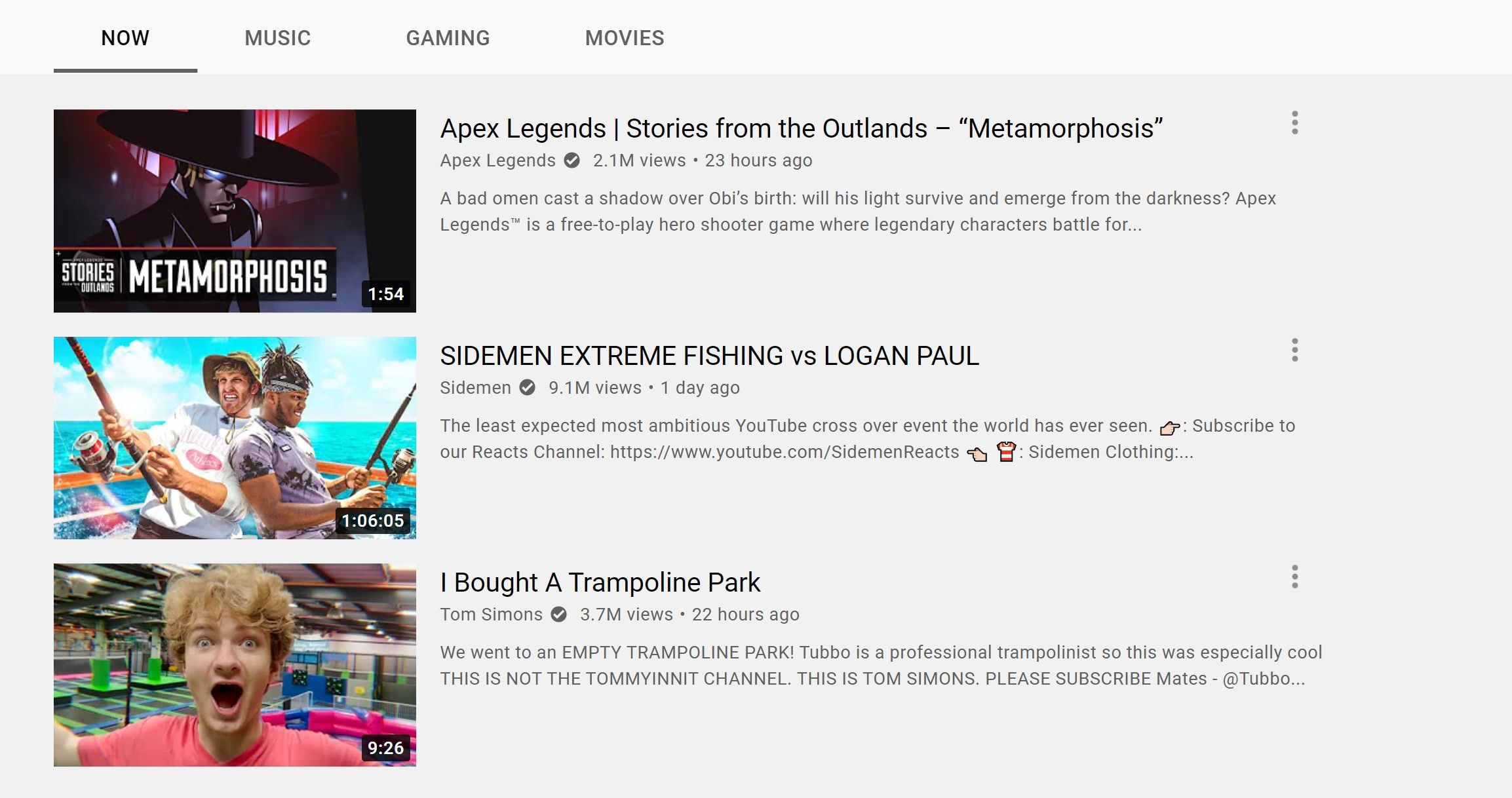1512x798 pixels.
Task: Open more options for Sidemen fishing video
Action: tap(1294, 351)
